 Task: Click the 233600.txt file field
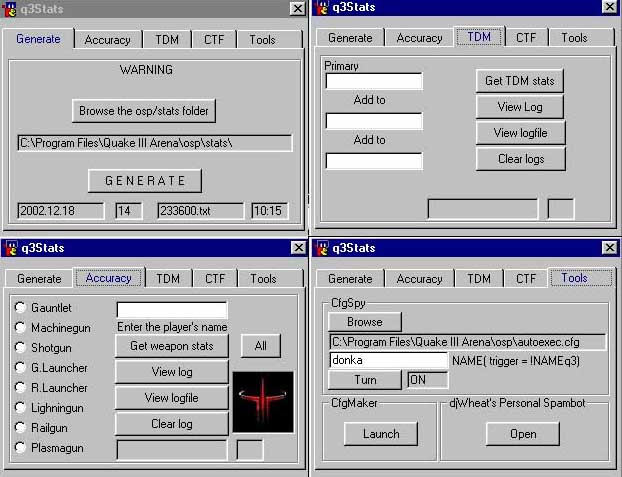pyautogui.click(x=200, y=211)
